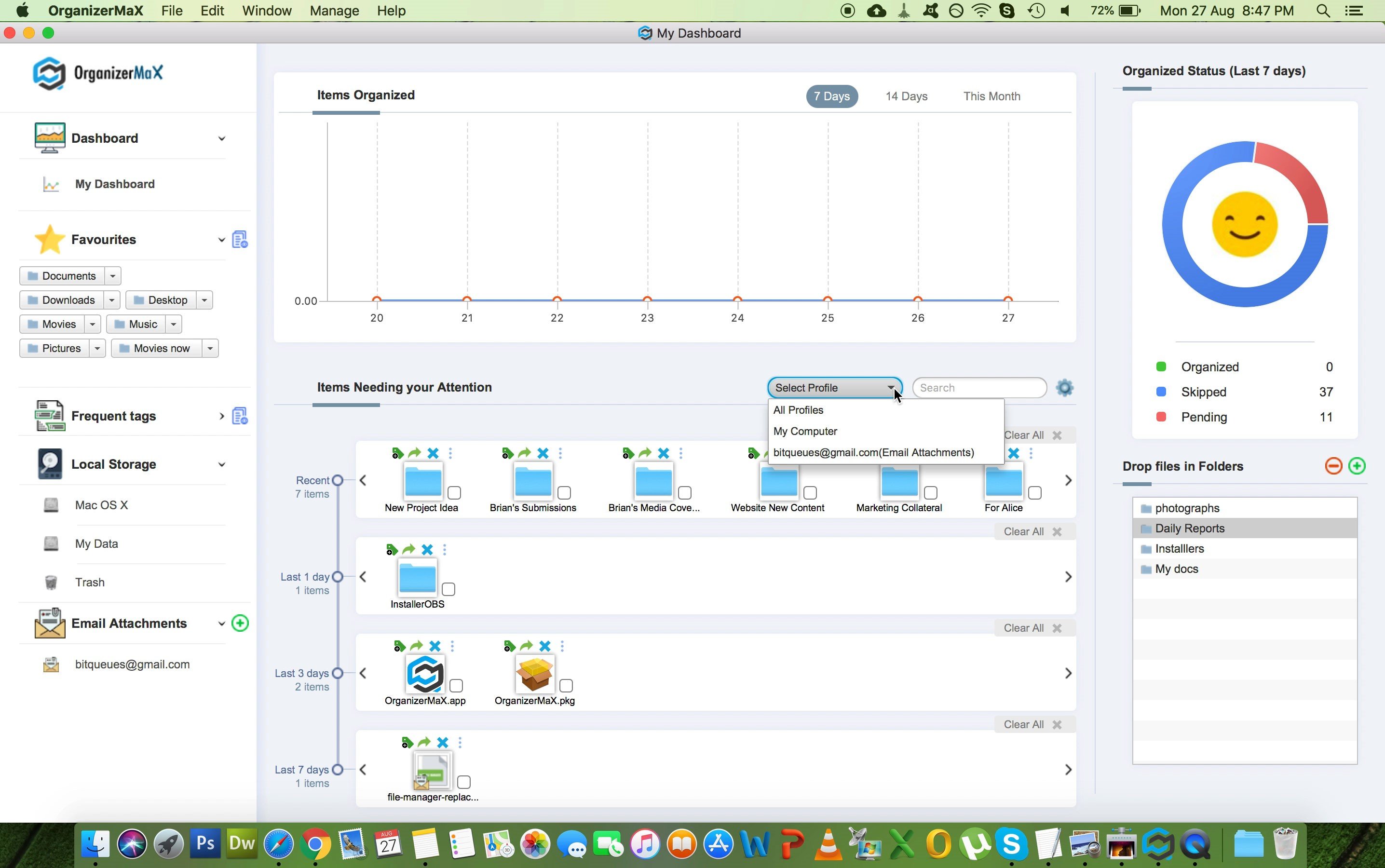The height and width of the screenshot is (868, 1385).
Task: Open the Downloads favourite dropdown arrow
Action: [x=112, y=300]
